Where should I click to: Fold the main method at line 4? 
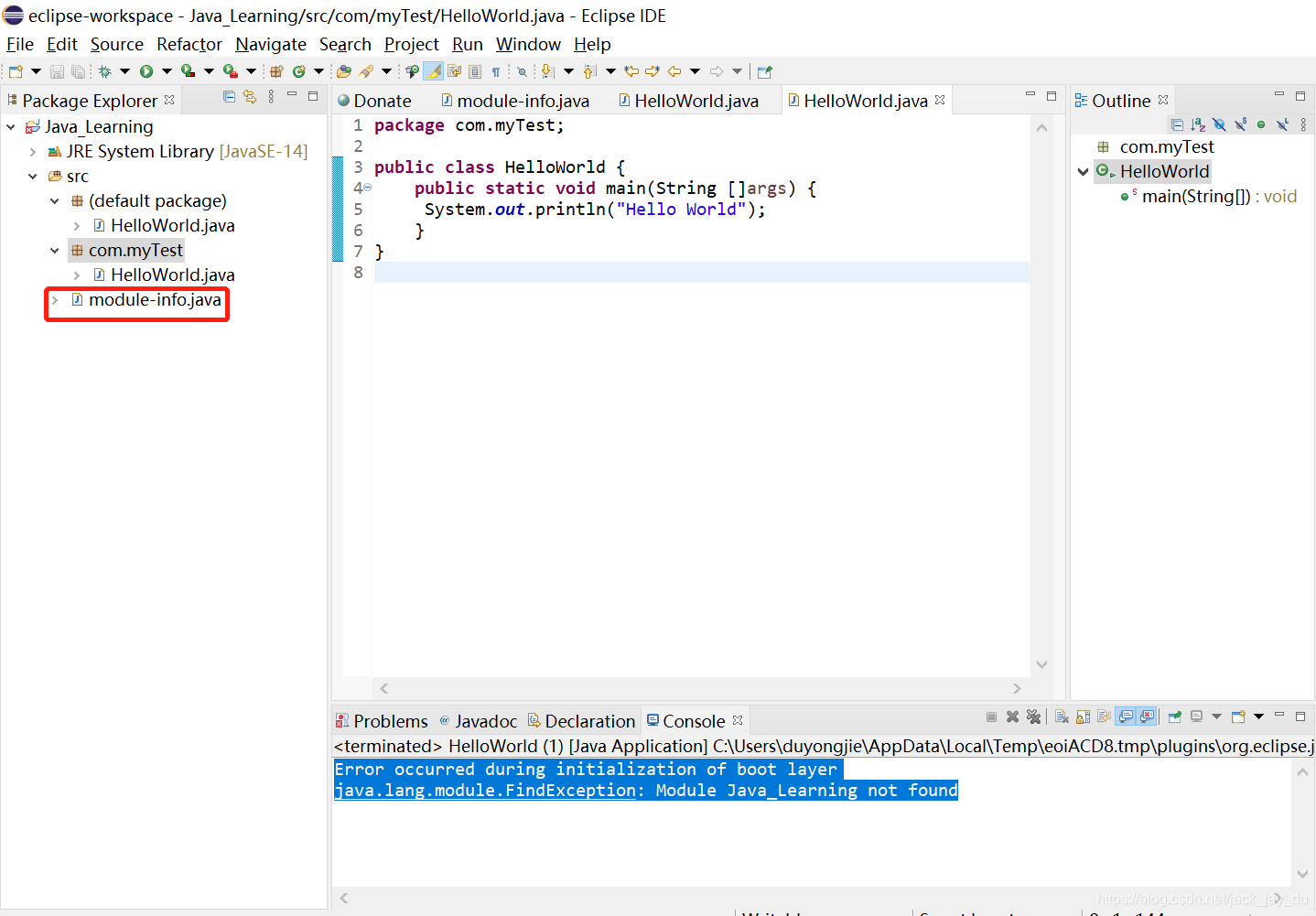(368, 188)
